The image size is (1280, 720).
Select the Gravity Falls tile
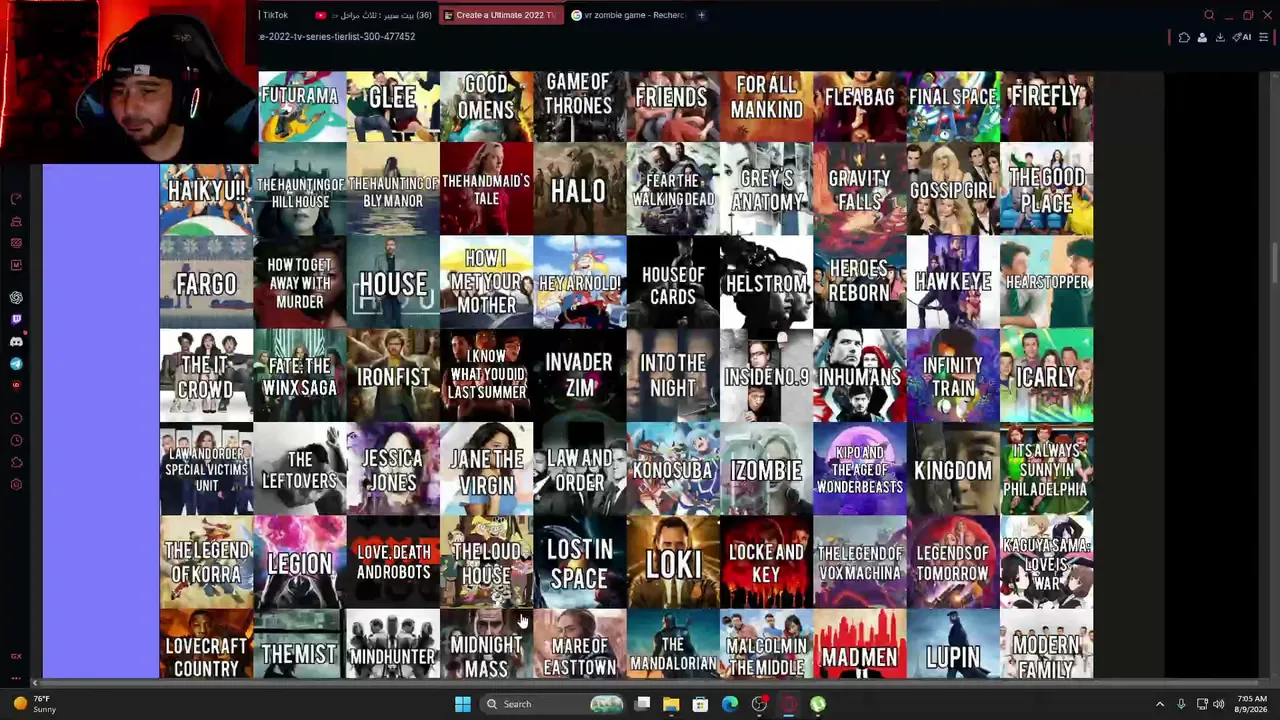pos(859,189)
